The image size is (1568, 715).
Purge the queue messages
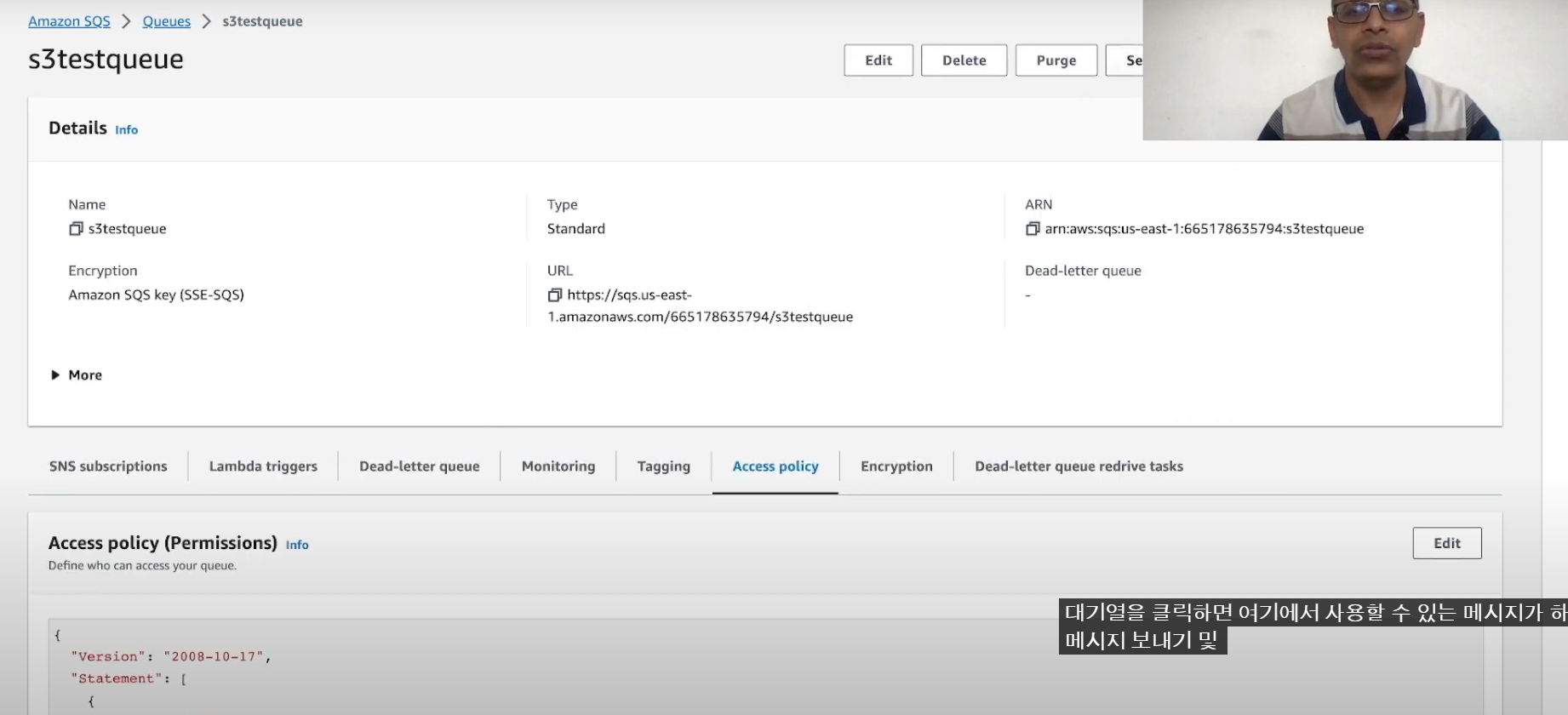[1056, 60]
